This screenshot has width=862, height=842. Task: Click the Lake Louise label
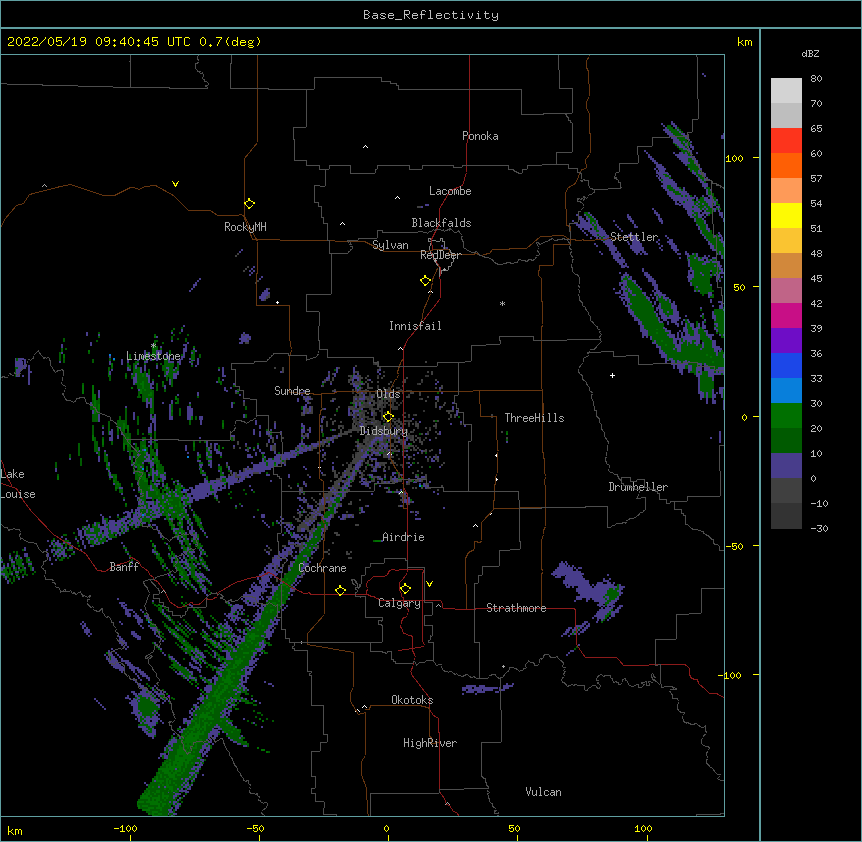(18, 484)
